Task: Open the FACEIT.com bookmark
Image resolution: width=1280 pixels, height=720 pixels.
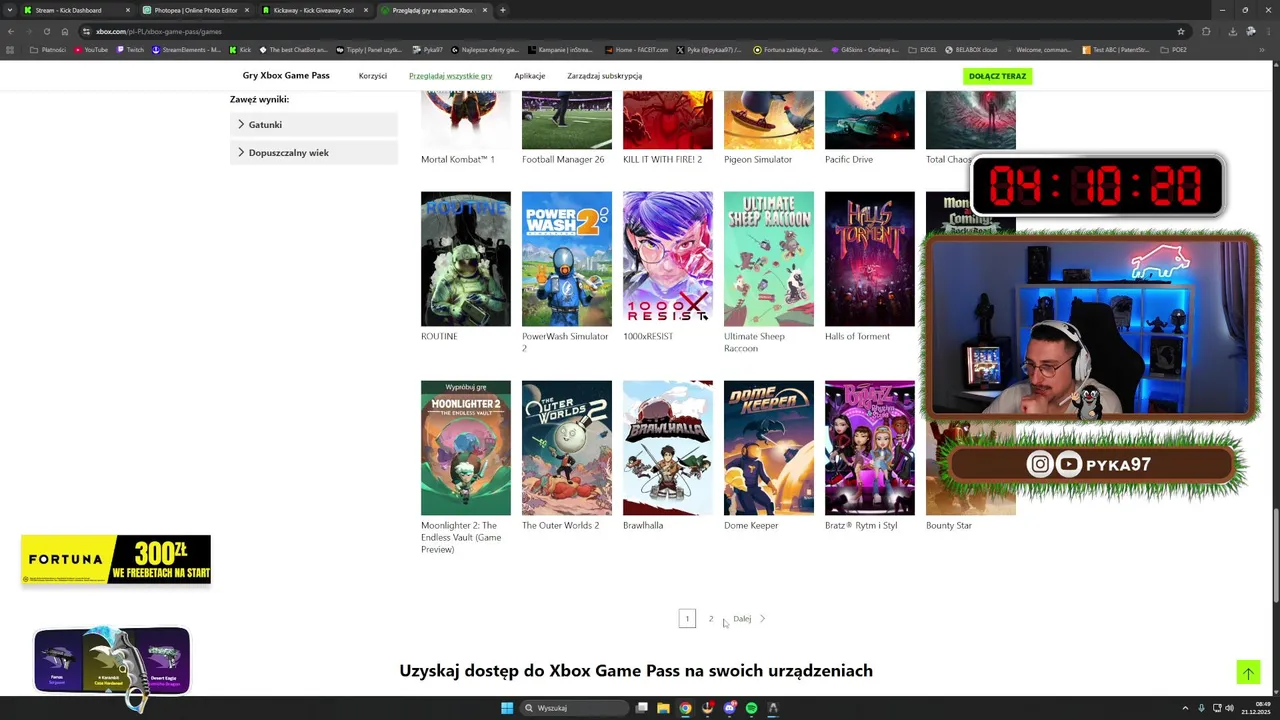Action: point(634,49)
